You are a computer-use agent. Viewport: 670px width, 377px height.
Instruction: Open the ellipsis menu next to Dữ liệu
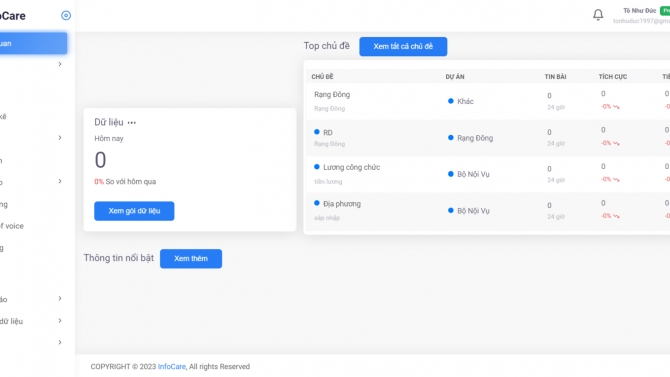pyautogui.click(x=132, y=123)
